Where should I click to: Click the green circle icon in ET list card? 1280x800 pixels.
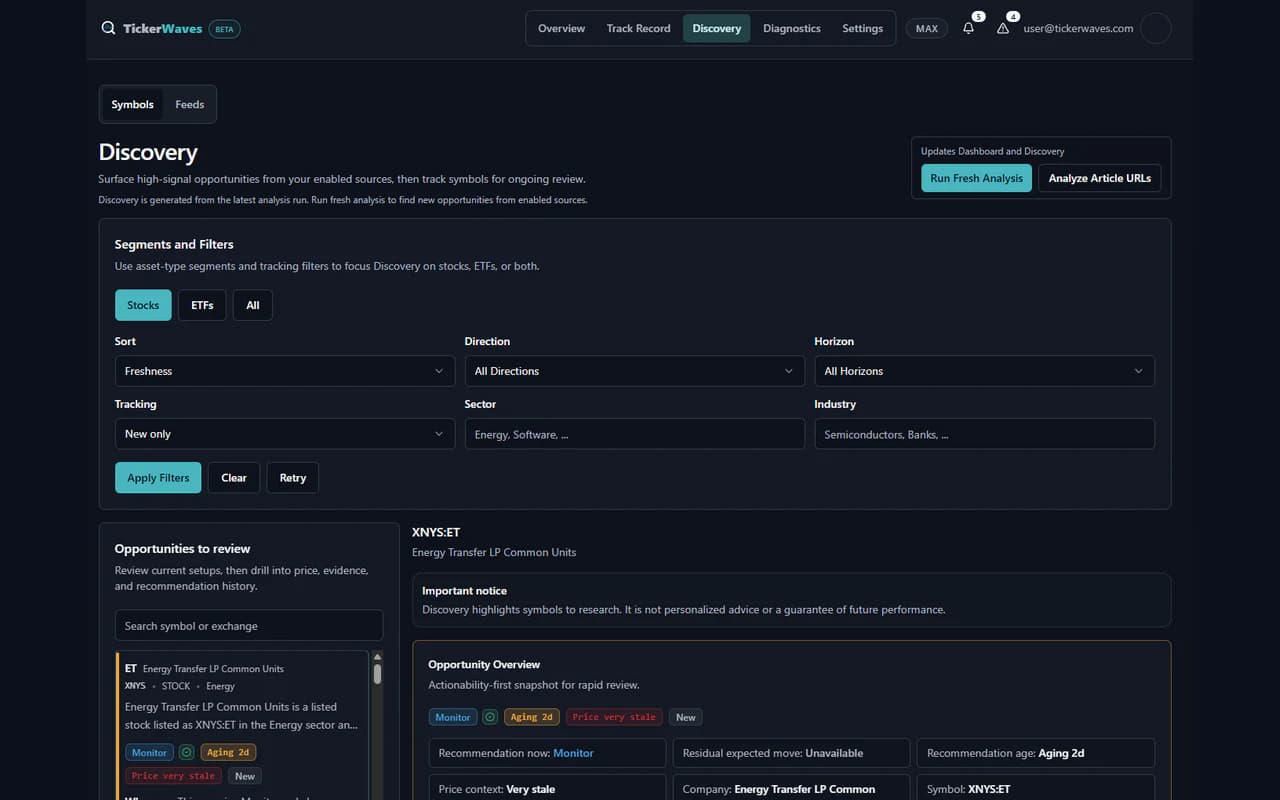coord(186,752)
